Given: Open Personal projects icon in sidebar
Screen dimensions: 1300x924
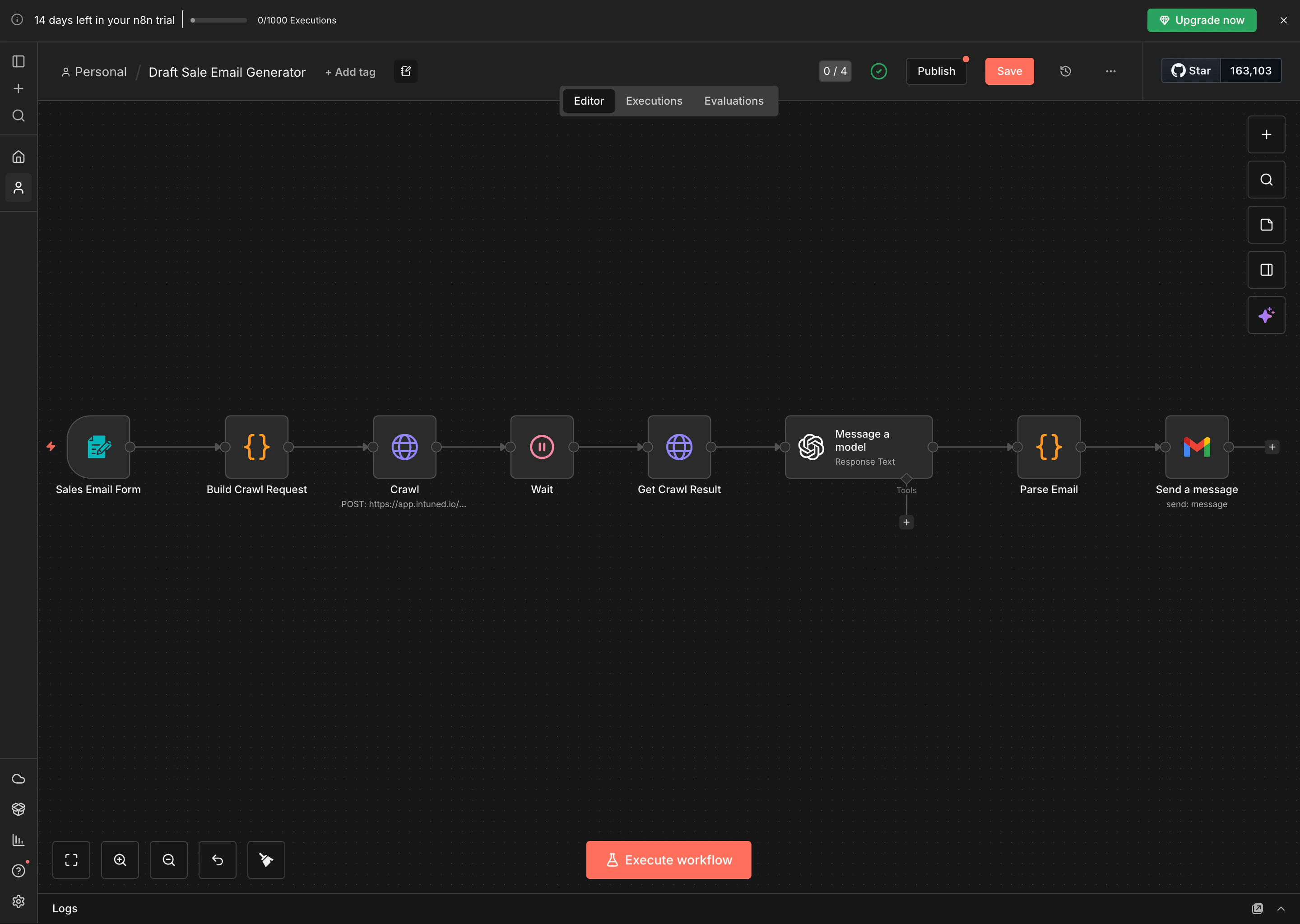Looking at the screenshot, I should point(18,188).
